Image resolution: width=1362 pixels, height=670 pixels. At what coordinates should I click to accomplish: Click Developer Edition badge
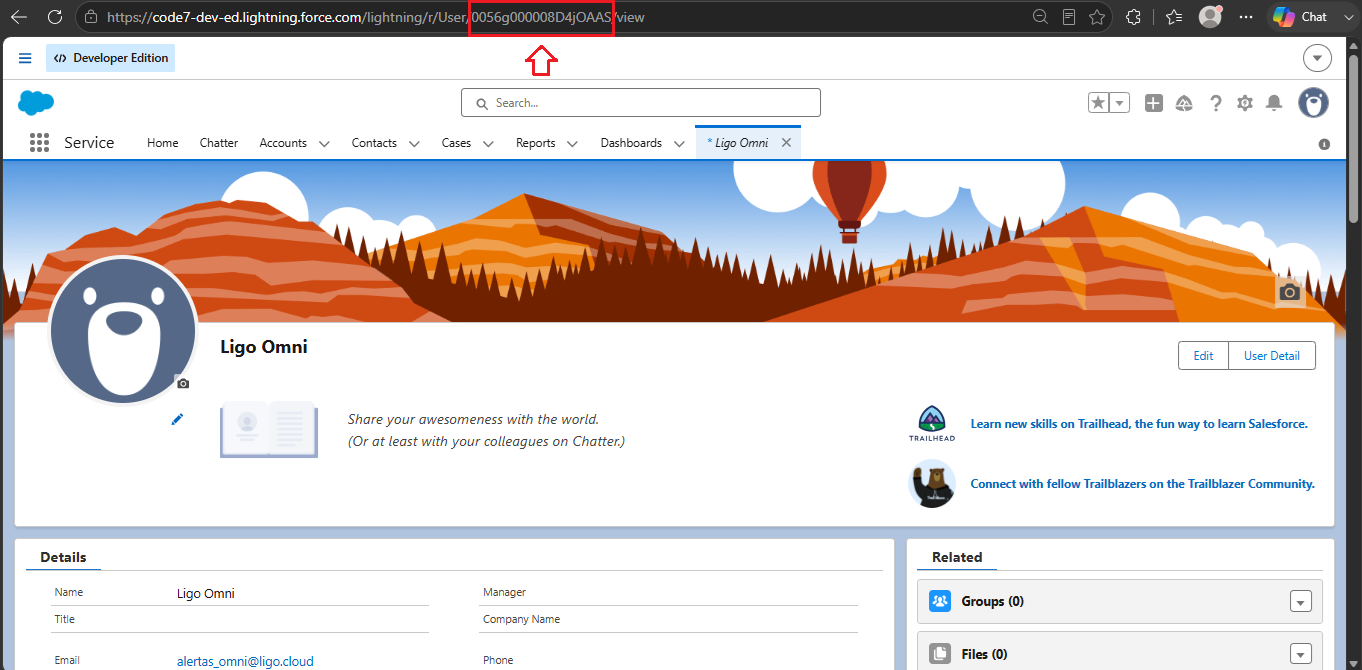pos(110,58)
